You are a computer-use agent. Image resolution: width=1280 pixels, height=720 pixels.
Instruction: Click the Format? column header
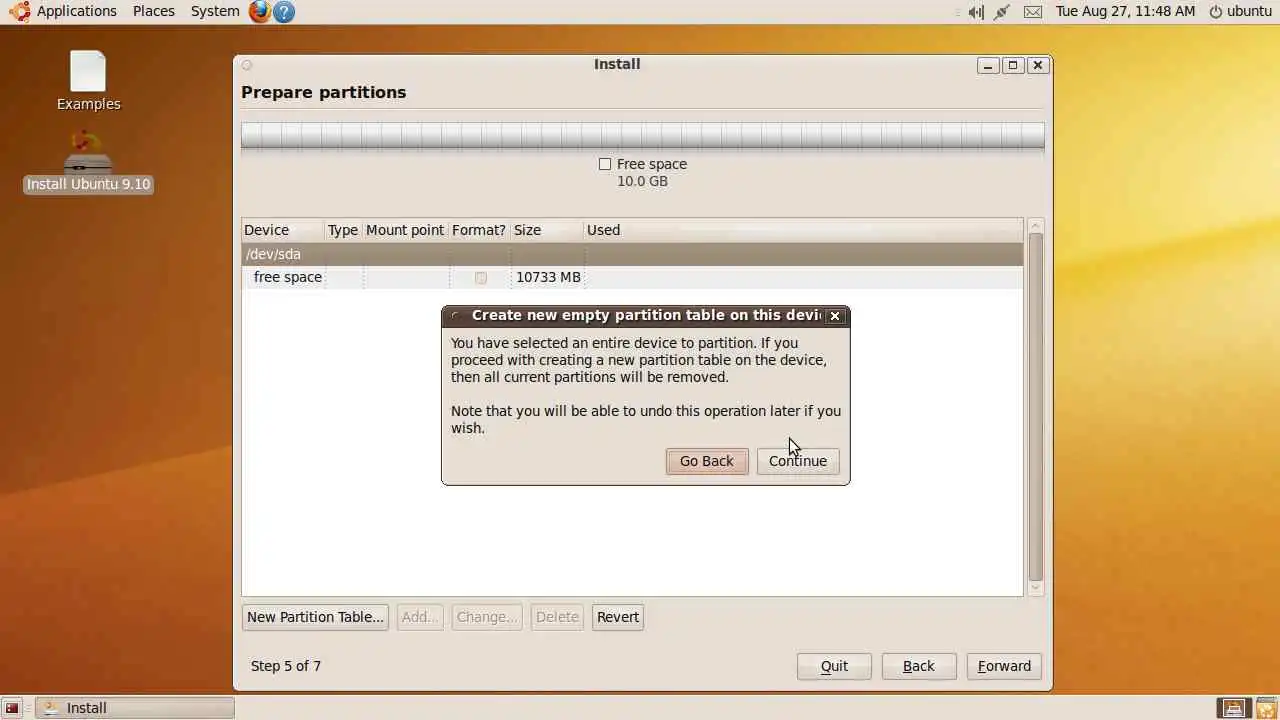(x=479, y=230)
